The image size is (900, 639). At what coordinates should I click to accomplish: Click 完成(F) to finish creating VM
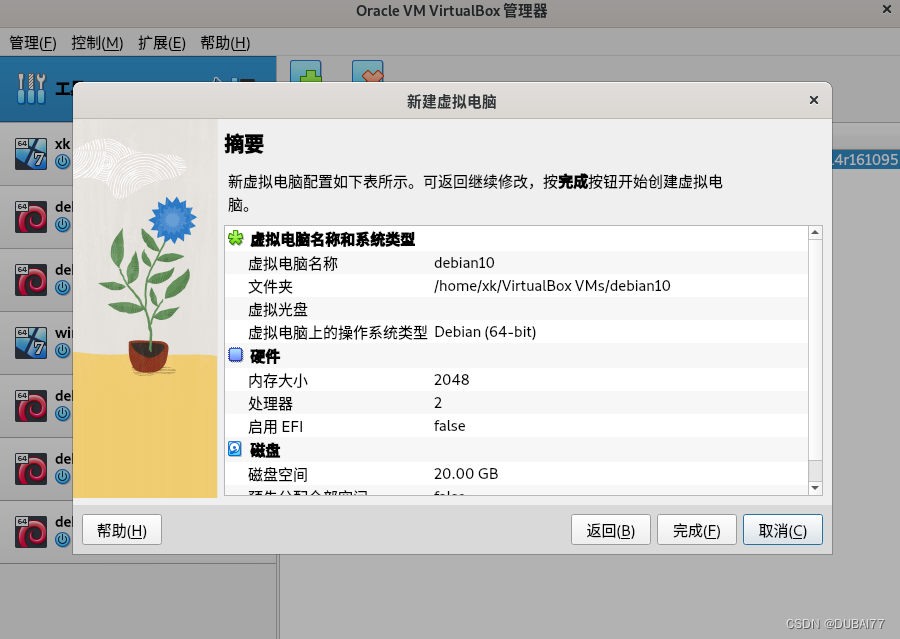coord(696,530)
